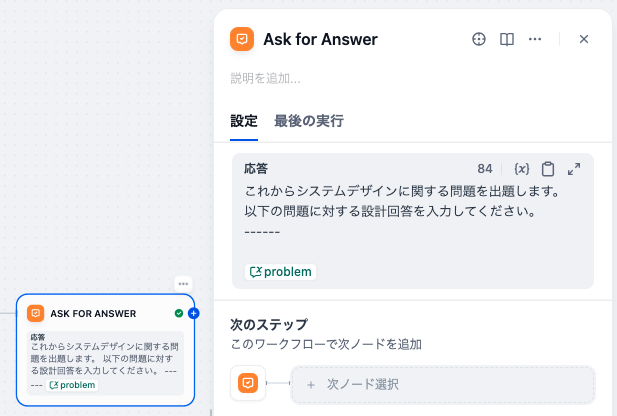Screen dimensions: 617x416
Task: Open the three-dot menu above canvas node
Action: tap(183, 284)
